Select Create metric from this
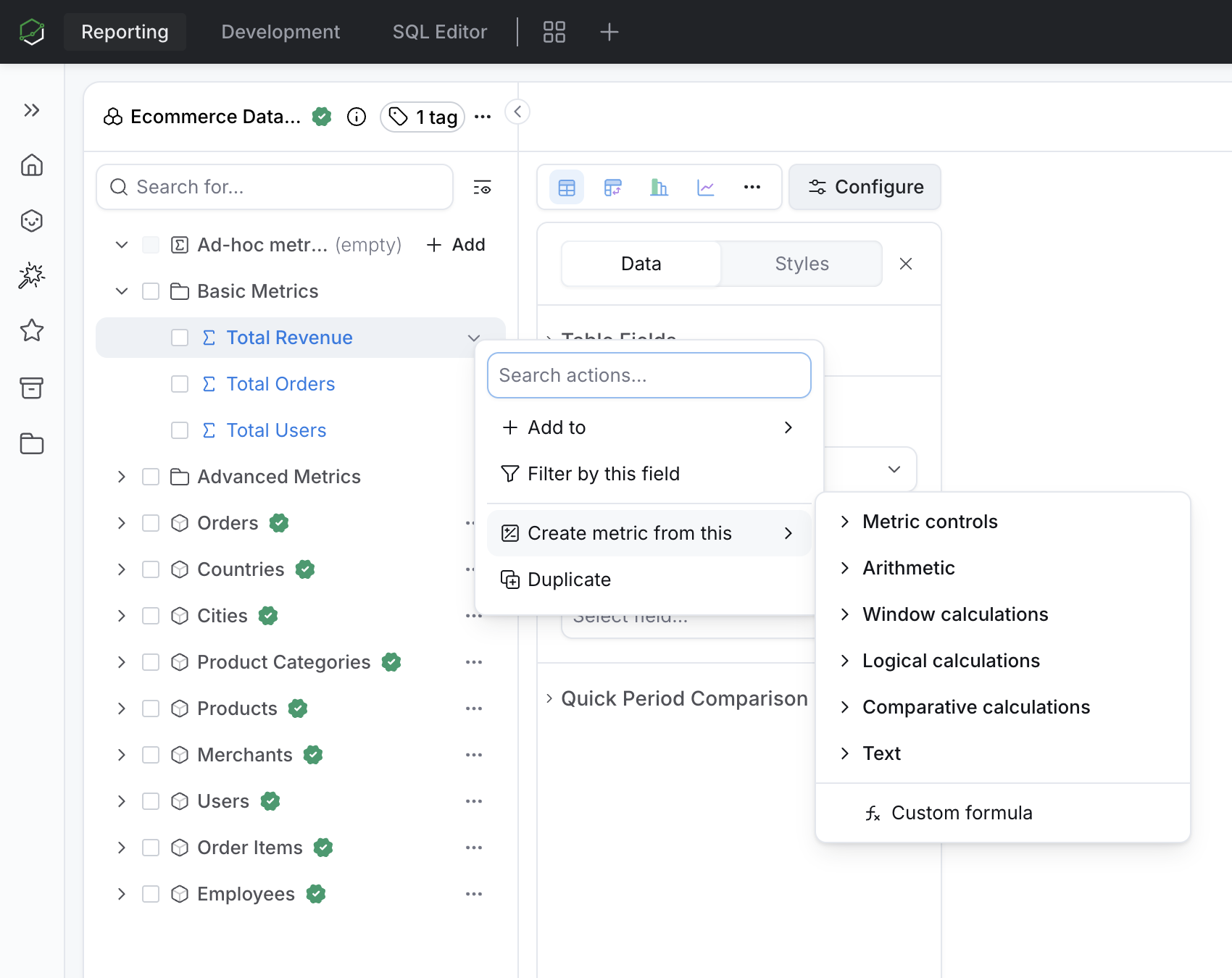 649,533
